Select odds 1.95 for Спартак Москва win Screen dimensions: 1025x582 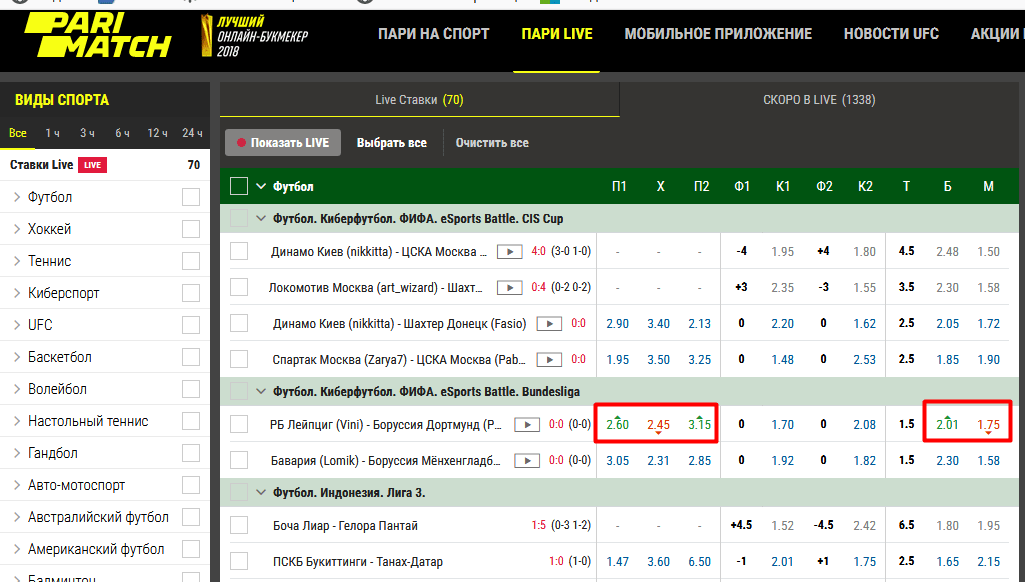(x=617, y=360)
